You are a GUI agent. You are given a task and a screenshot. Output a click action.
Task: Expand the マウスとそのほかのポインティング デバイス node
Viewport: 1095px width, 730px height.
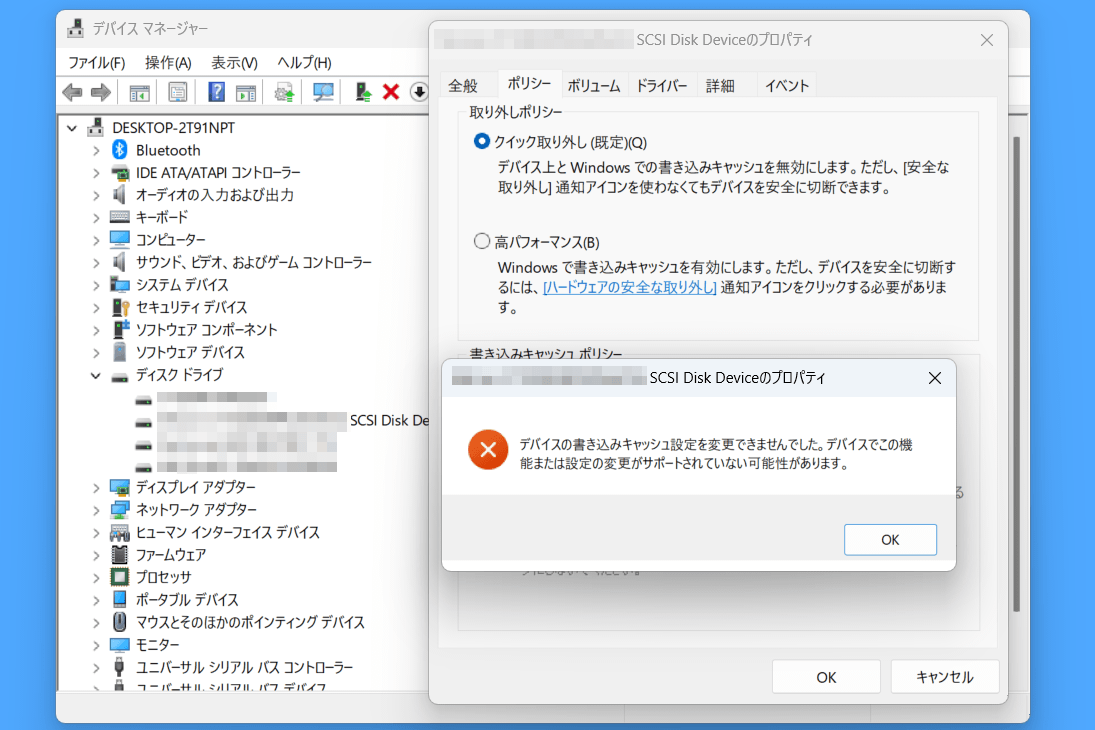pos(96,622)
